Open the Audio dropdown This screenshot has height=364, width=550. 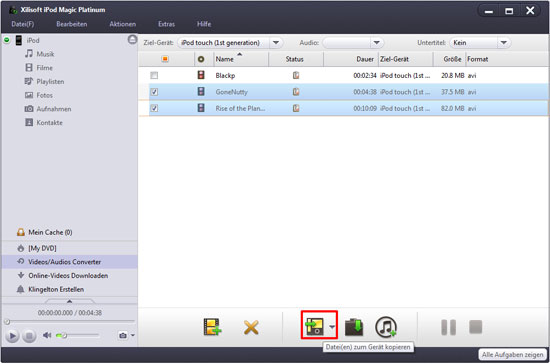click(353, 42)
